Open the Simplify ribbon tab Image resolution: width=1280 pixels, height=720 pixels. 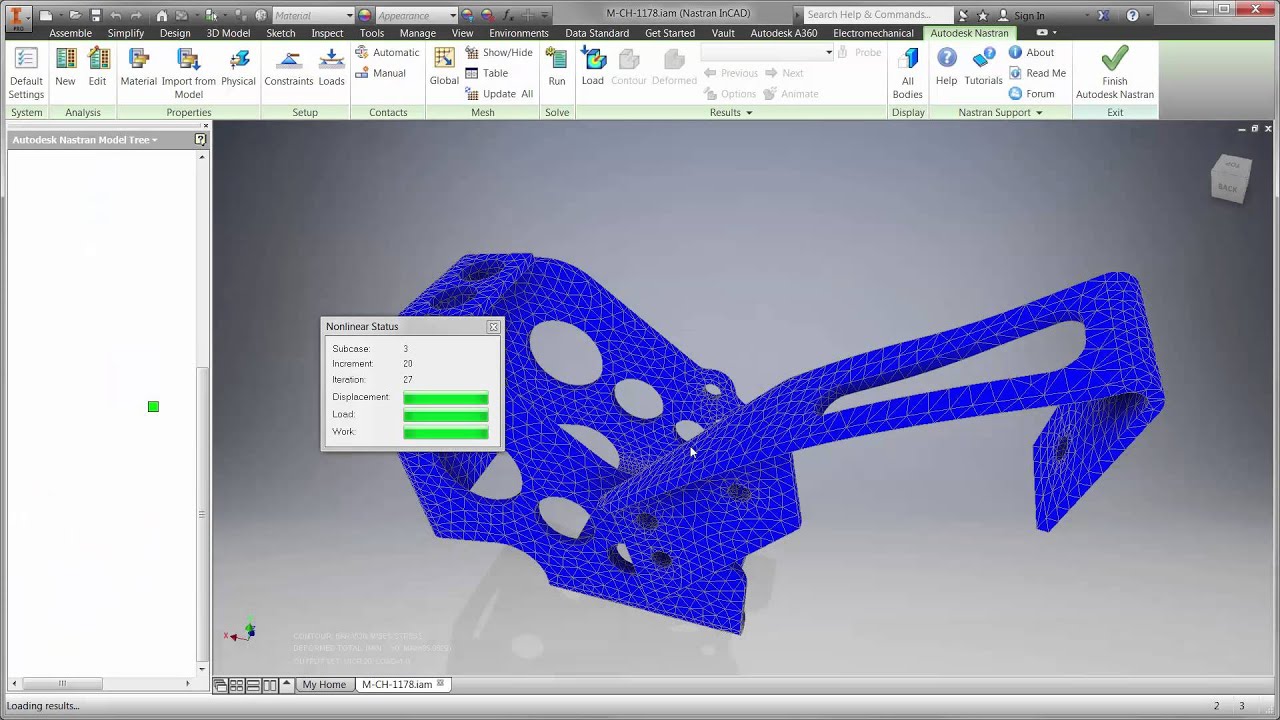126,33
